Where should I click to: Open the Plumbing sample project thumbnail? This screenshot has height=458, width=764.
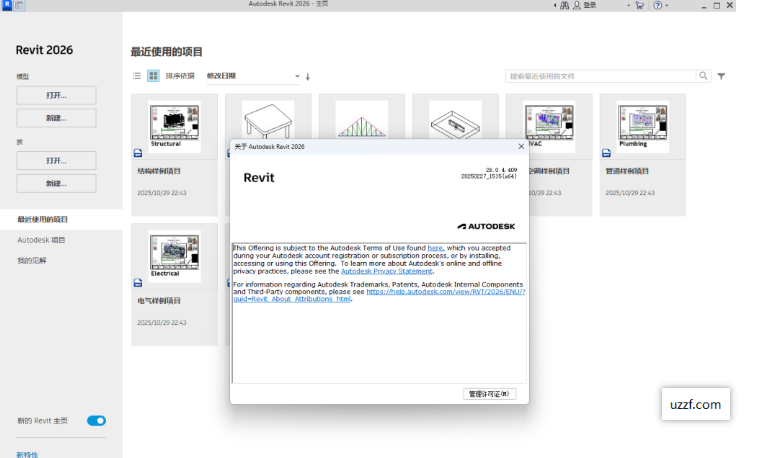click(x=643, y=126)
